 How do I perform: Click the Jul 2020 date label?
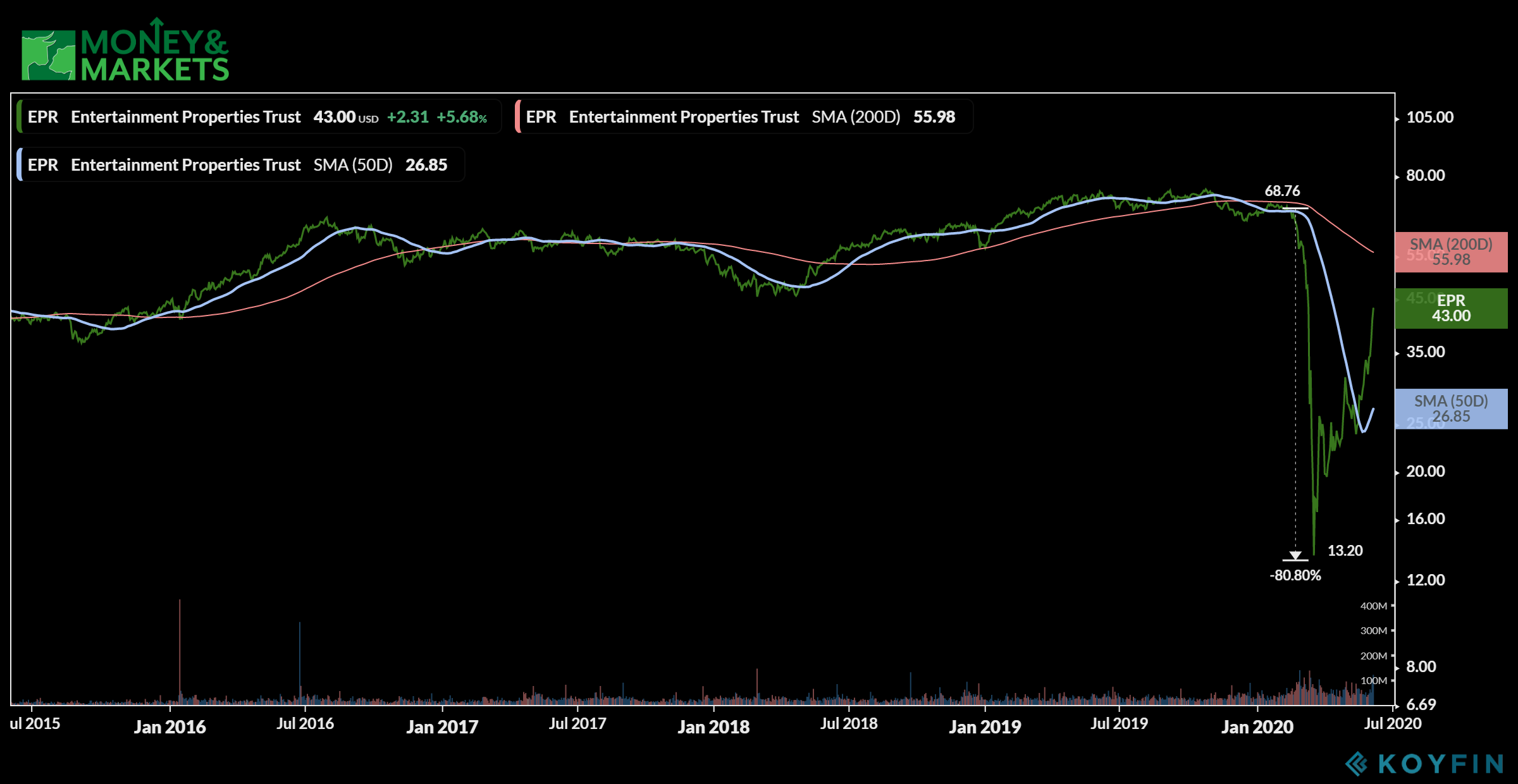pyautogui.click(x=1393, y=724)
